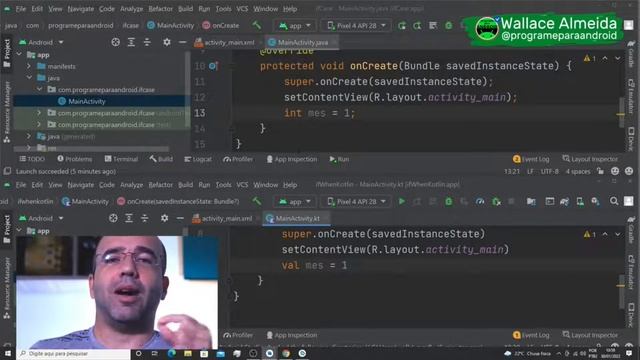Click the onCreate override gutter icon in ifCase editor

(x=213, y=66)
